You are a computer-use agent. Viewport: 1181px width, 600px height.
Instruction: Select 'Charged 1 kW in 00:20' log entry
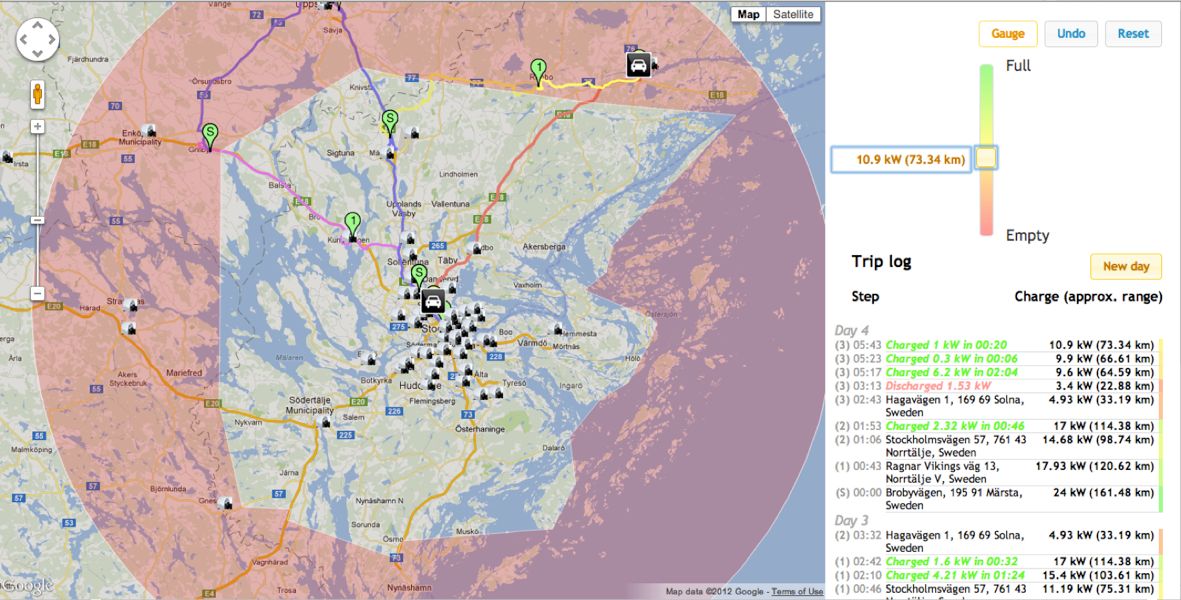946,345
